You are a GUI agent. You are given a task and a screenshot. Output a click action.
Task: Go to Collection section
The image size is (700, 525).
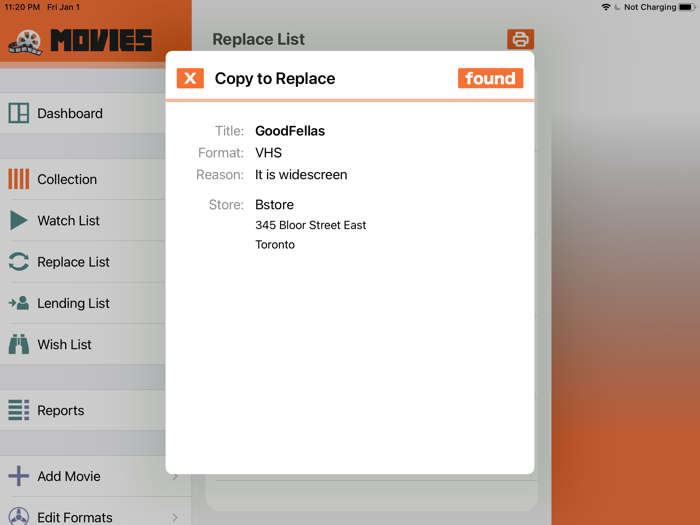click(67, 179)
